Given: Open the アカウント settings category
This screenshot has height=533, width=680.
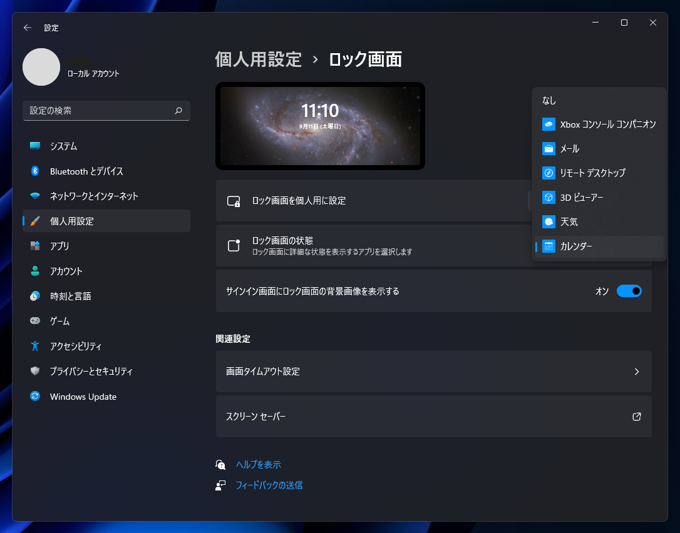Looking at the screenshot, I should point(106,271).
